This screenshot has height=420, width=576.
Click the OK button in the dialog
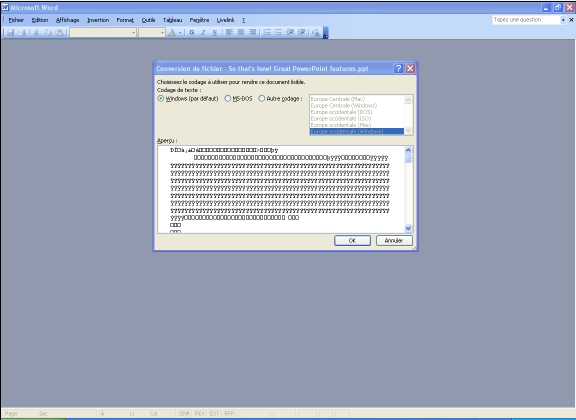[352, 241]
